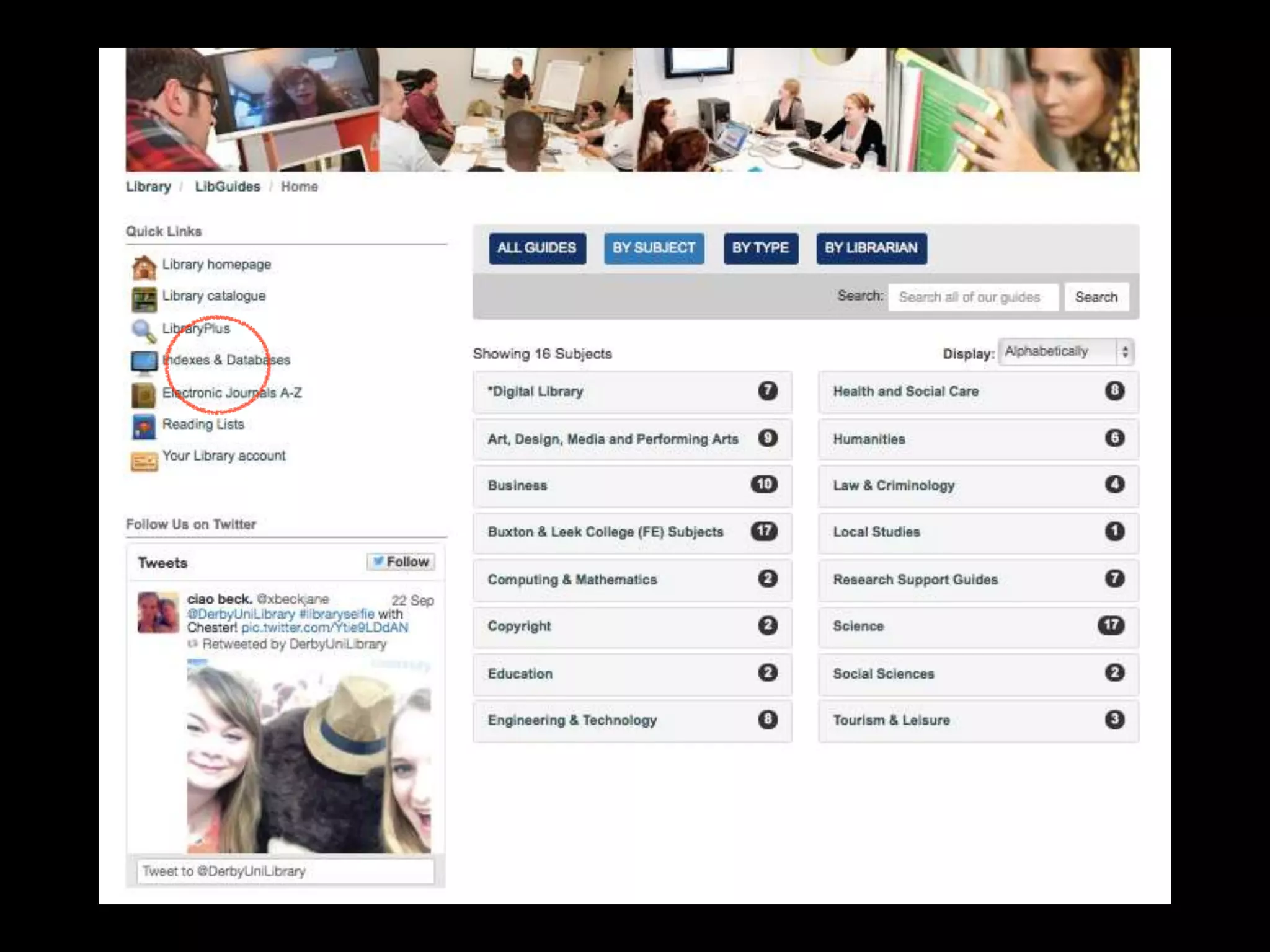
Task: Open the LibGuides breadcrumb link
Action: tap(227, 187)
